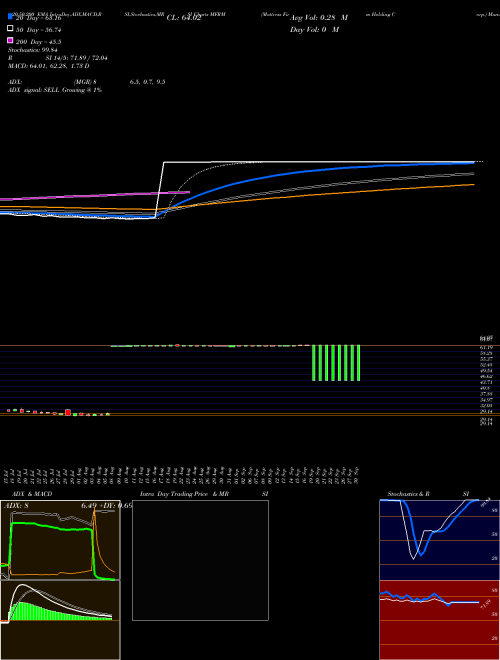This screenshot has height=660, width=500.
Task: Click the magenta 200-day average line
Action: [97, 195]
